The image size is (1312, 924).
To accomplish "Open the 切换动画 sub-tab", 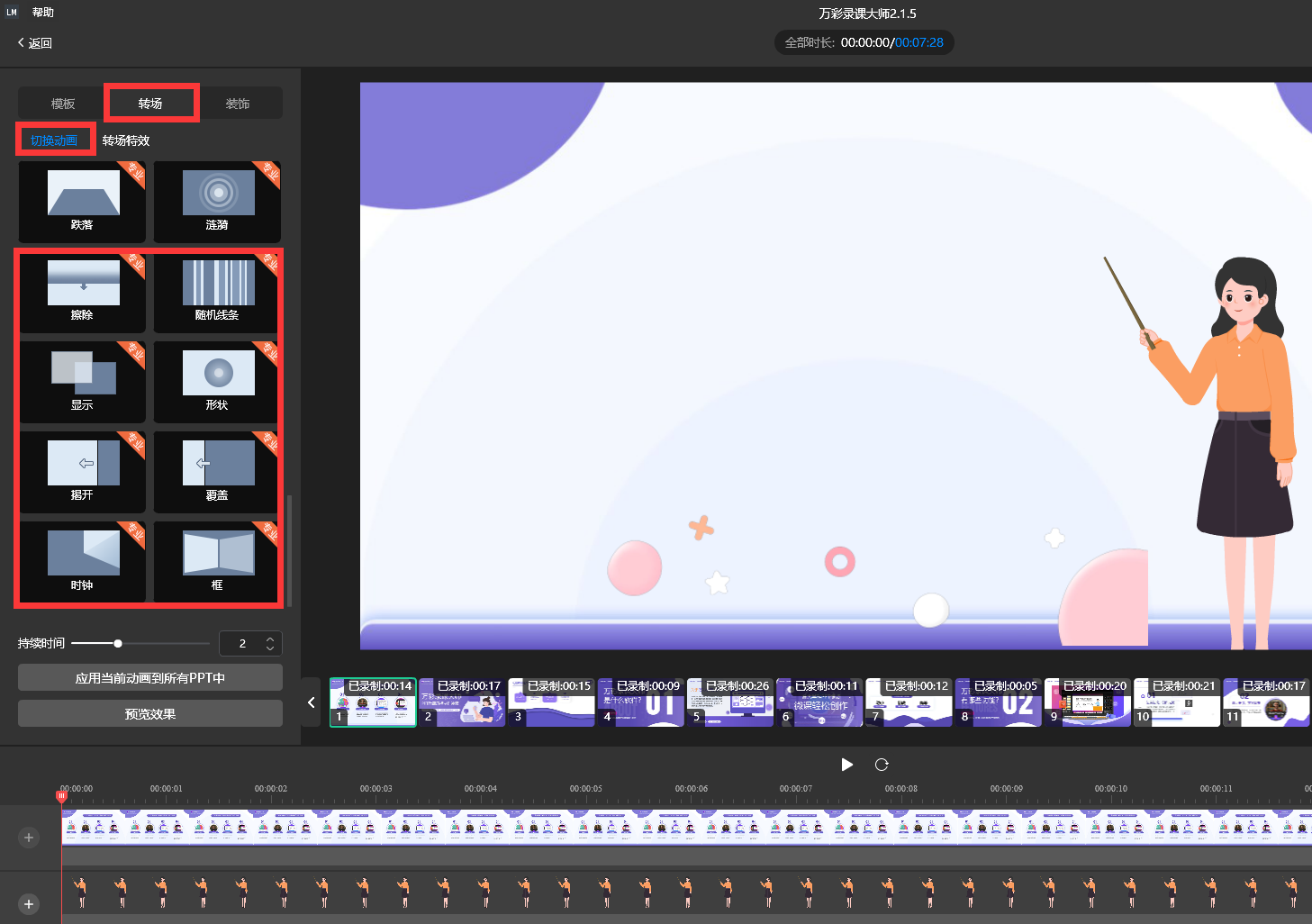I will pos(54,140).
